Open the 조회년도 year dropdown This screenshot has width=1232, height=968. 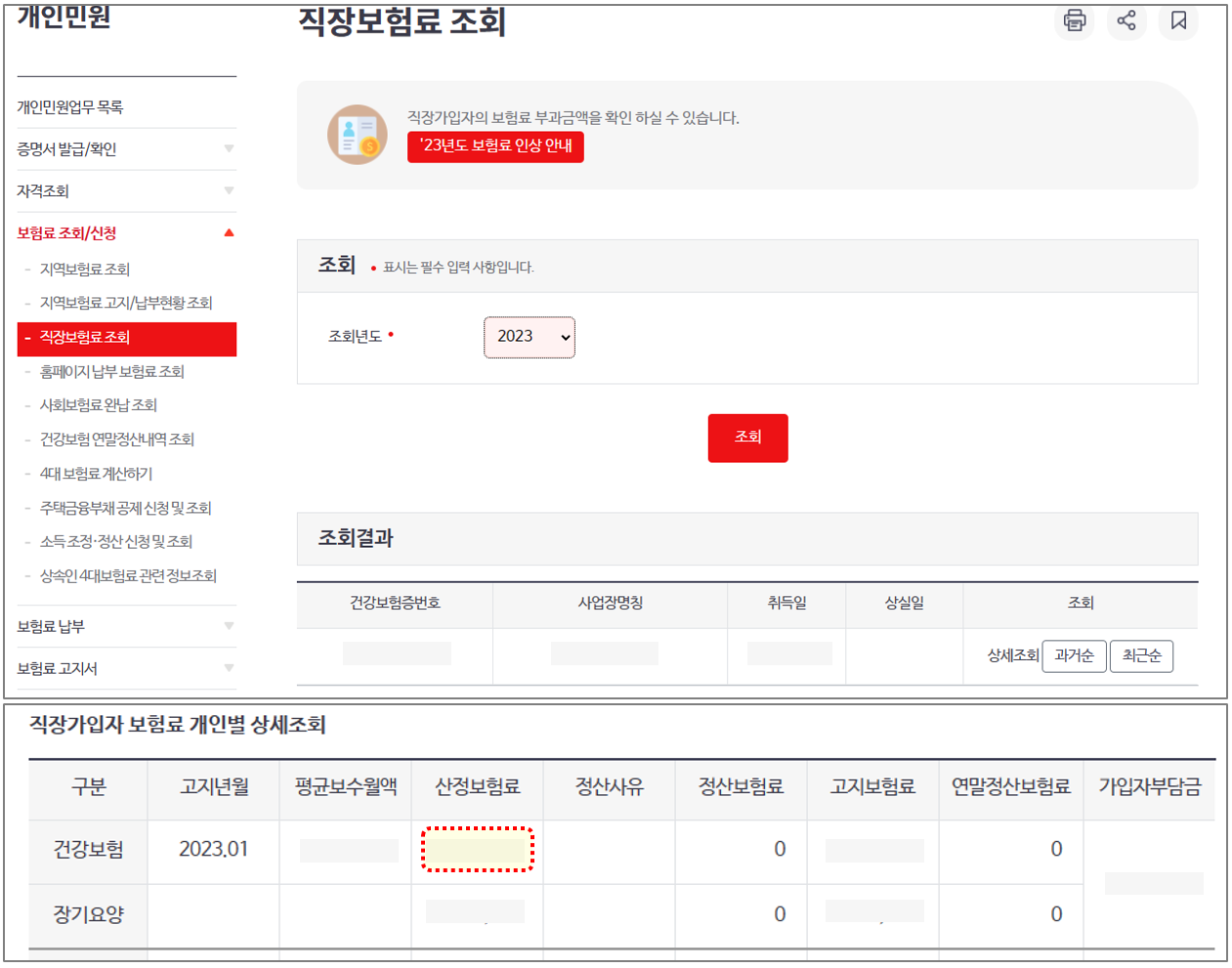[x=530, y=337]
